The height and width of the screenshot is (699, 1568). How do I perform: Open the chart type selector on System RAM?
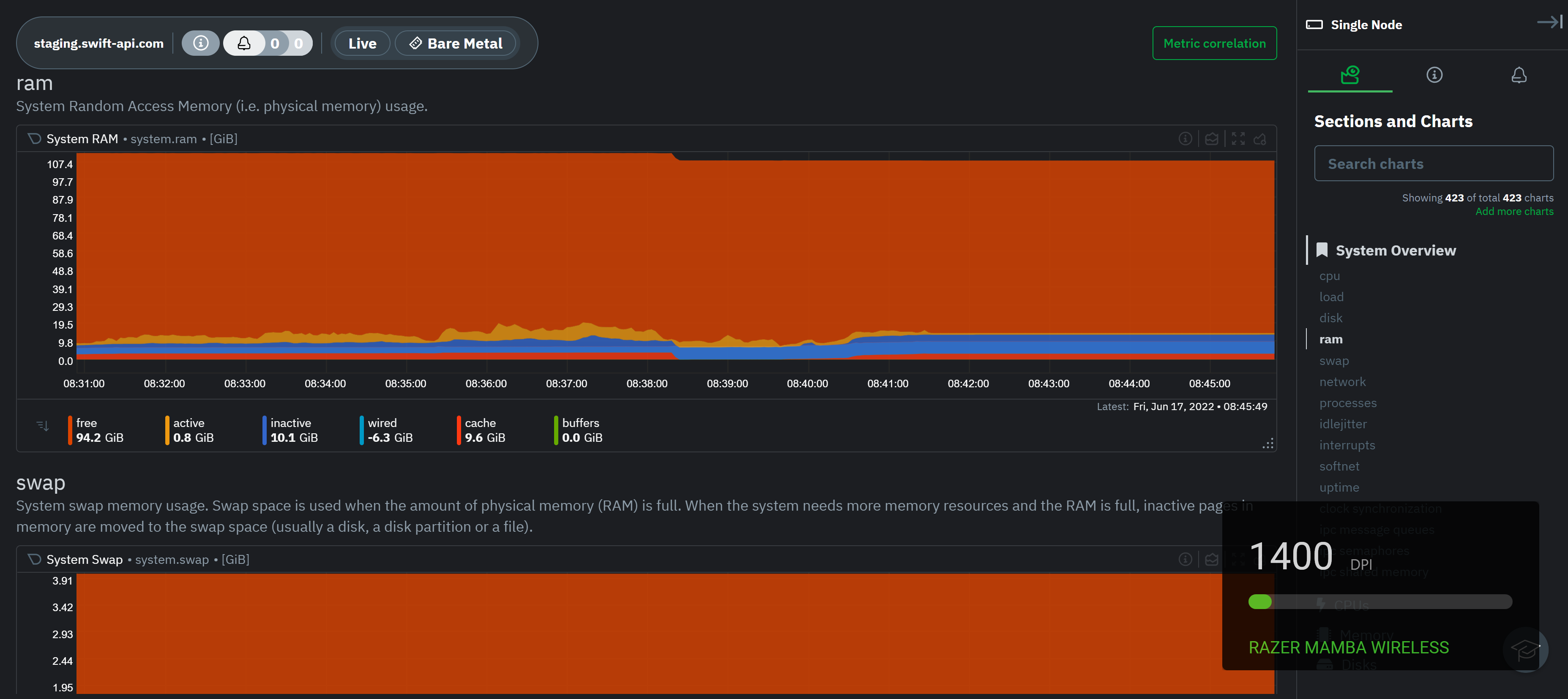pos(1212,138)
